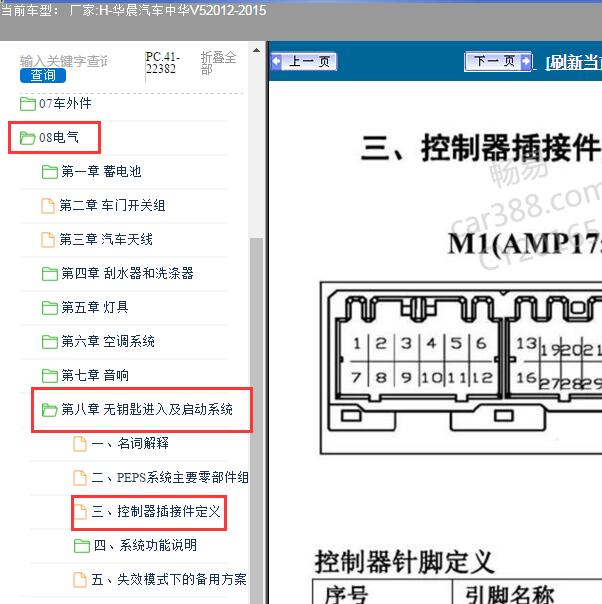Collapse 第八章 无钥匙进入及启动系统 folder icon
The height and width of the screenshot is (604, 602).
pyautogui.click(x=50, y=409)
